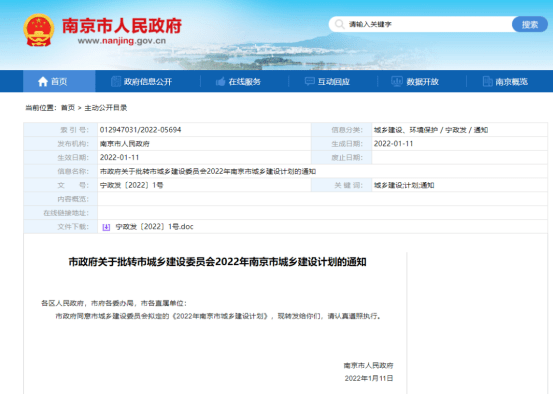Click the 在线链接地址 label cell
Viewport: 553px width, 395px height.
(61, 213)
